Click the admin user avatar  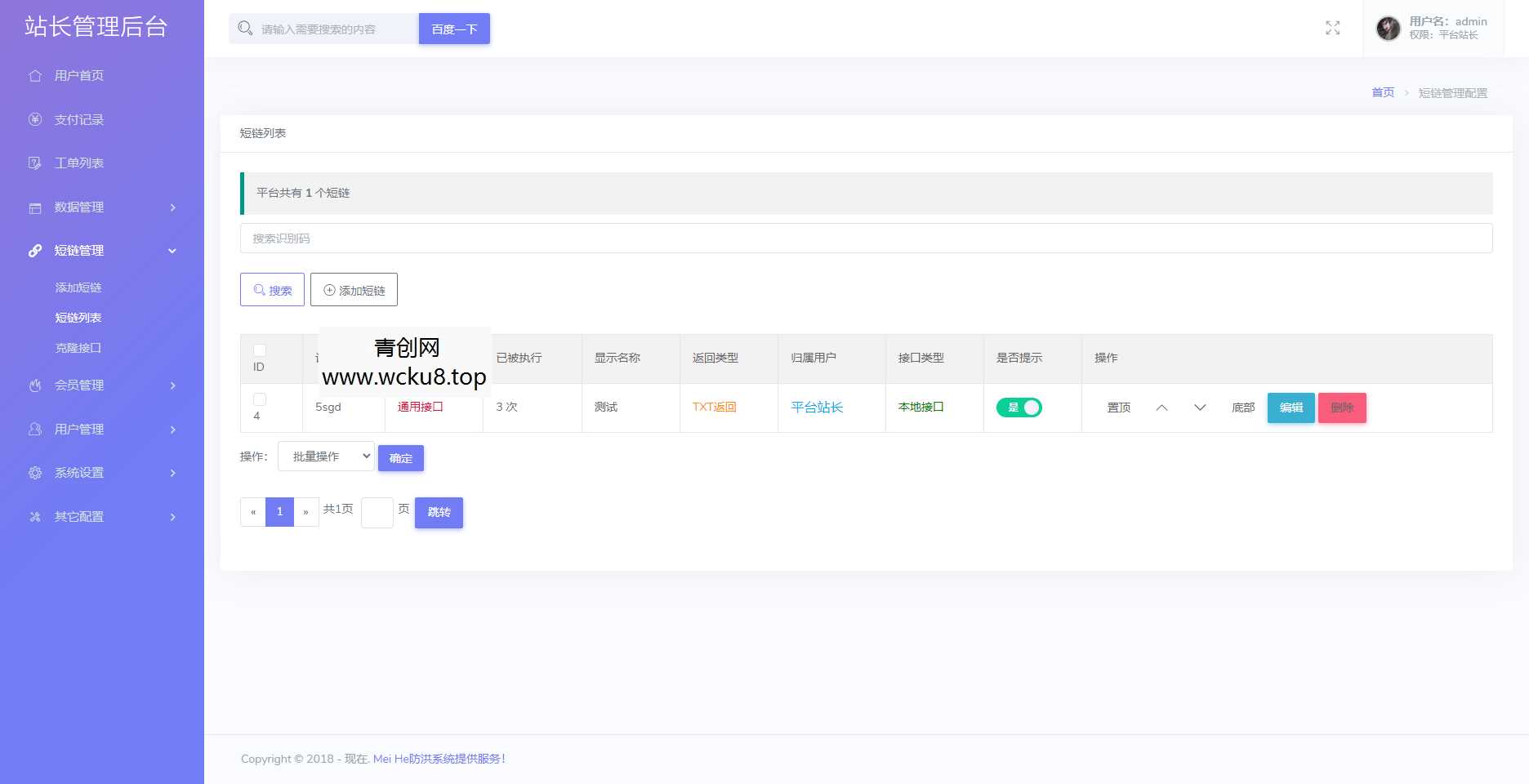coord(1388,29)
